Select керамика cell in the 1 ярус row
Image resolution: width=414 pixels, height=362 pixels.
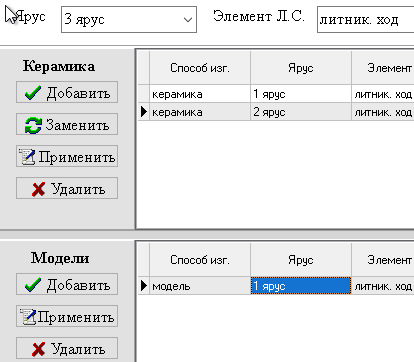[200, 94]
